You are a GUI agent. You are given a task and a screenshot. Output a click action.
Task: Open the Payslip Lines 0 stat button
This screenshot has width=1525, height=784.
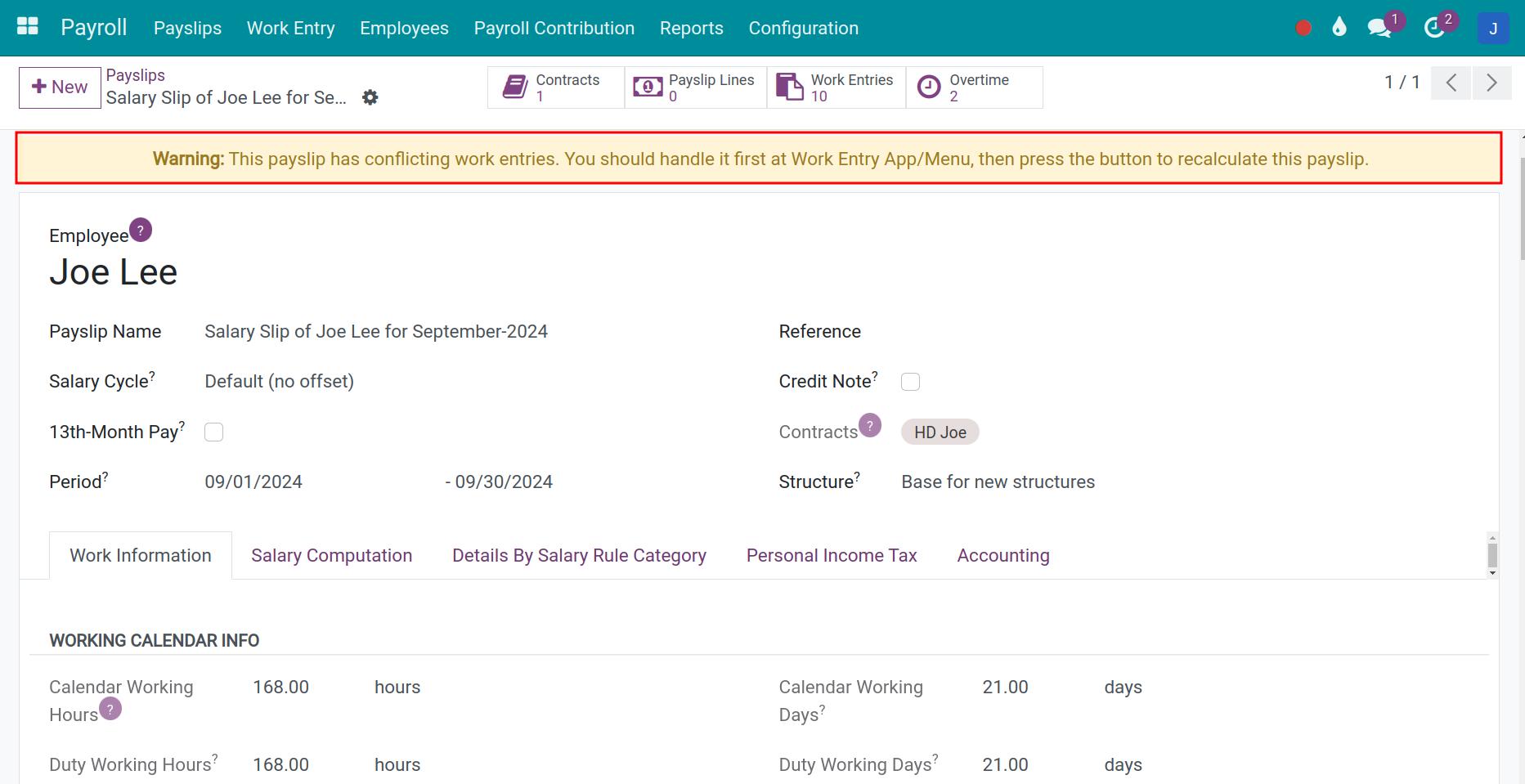click(696, 87)
